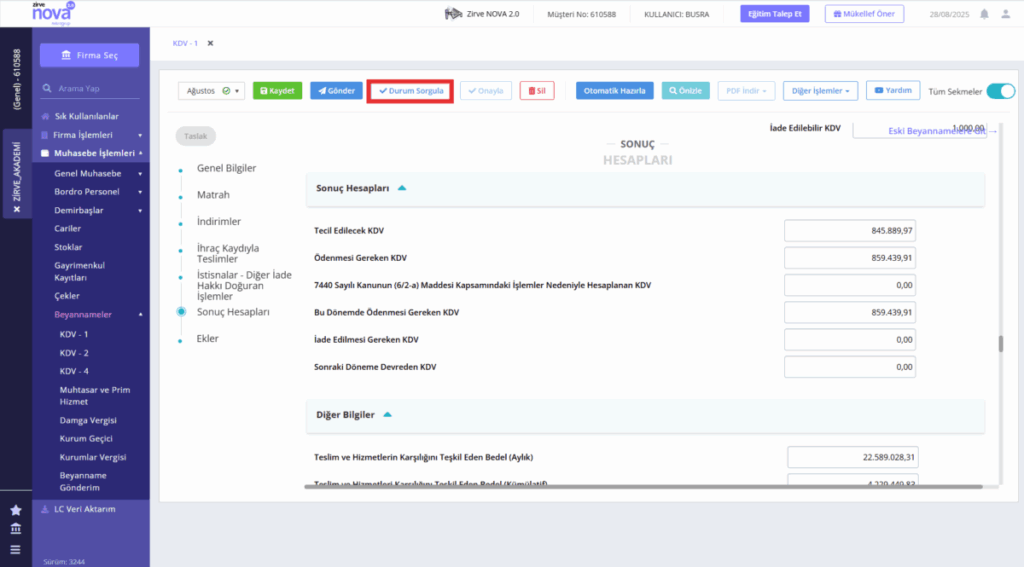The width and height of the screenshot is (1024, 567).
Task: Click the Gönder send button
Action: [336, 91]
